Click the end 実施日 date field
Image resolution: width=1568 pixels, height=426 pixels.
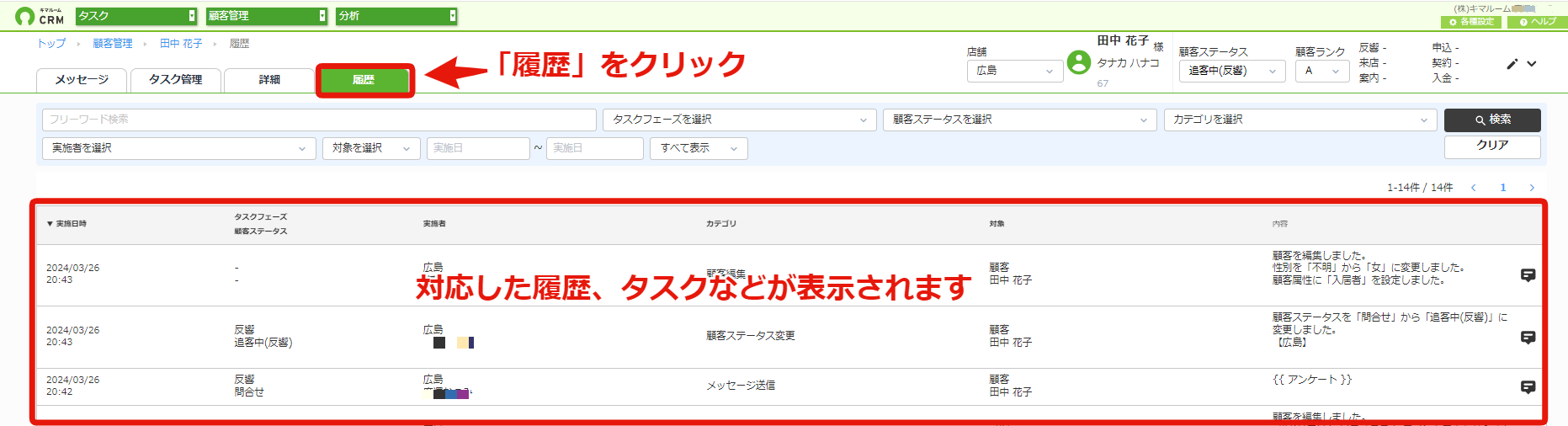[595, 148]
